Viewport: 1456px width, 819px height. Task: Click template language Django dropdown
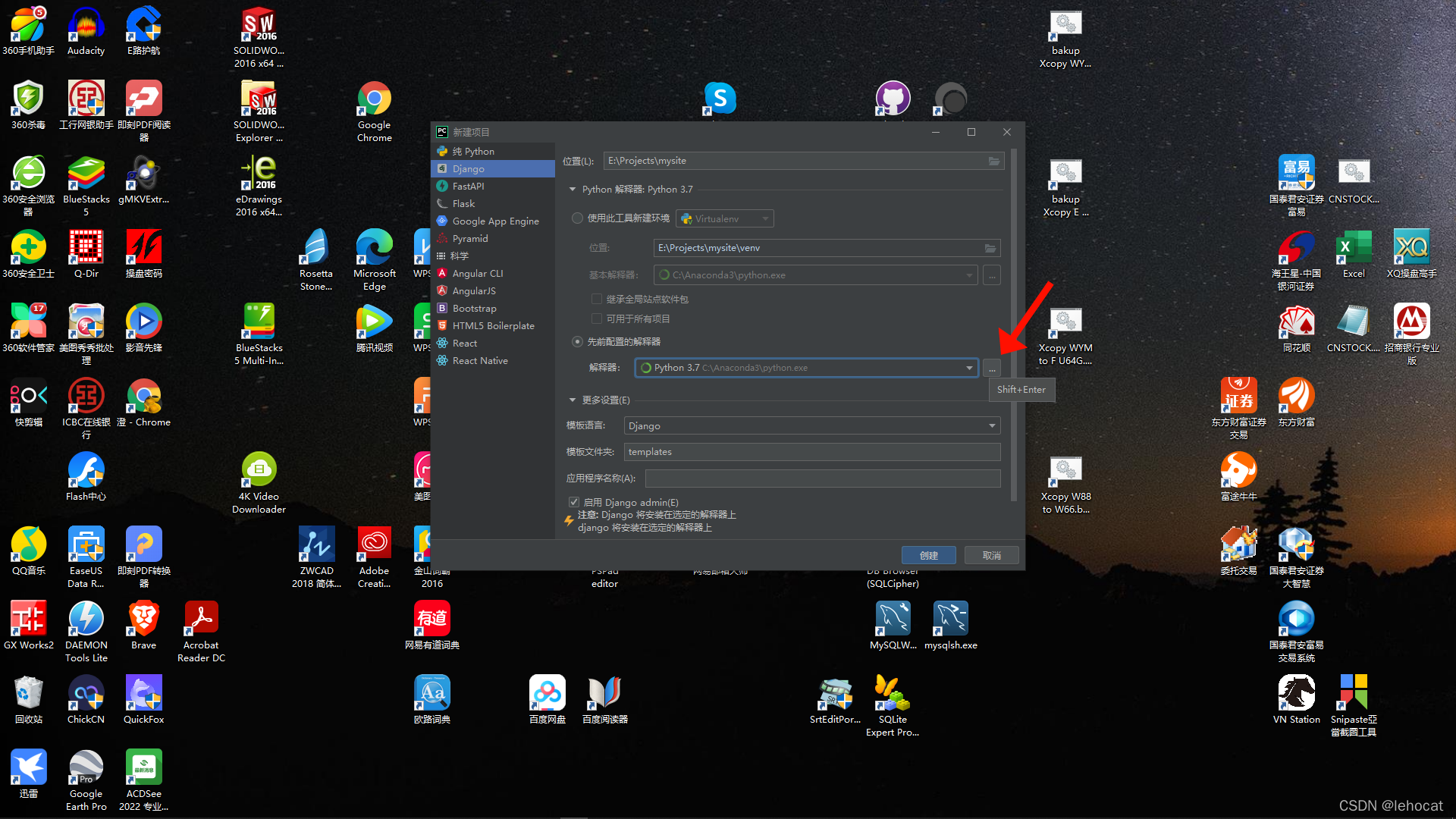(x=810, y=425)
